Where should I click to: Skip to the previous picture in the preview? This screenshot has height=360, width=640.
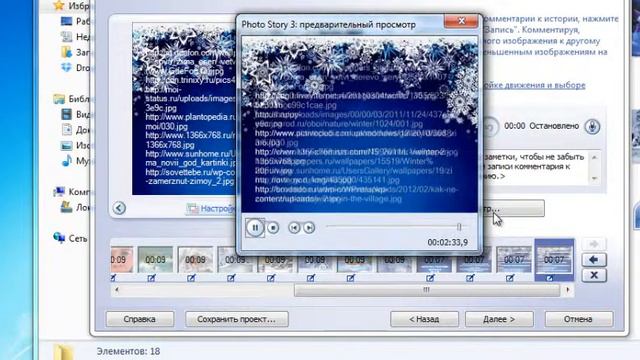pyautogui.click(x=294, y=228)
